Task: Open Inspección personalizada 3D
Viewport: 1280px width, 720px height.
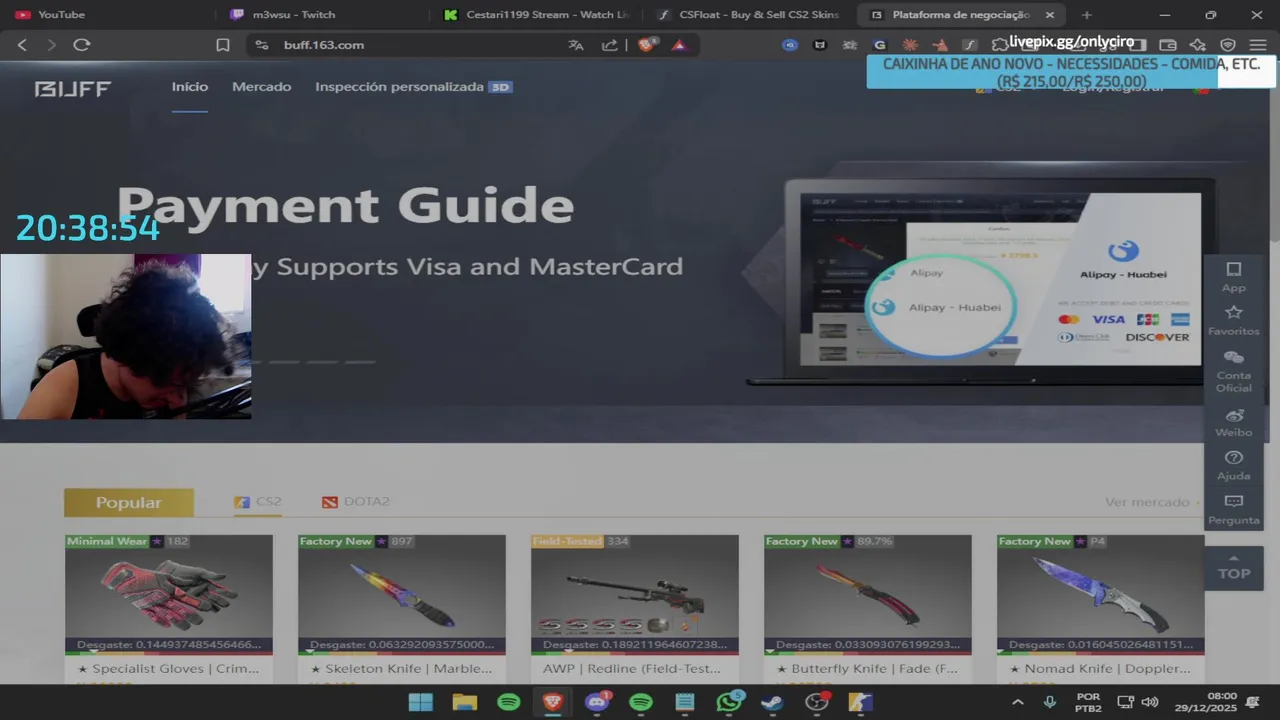Action: point(413,87)
